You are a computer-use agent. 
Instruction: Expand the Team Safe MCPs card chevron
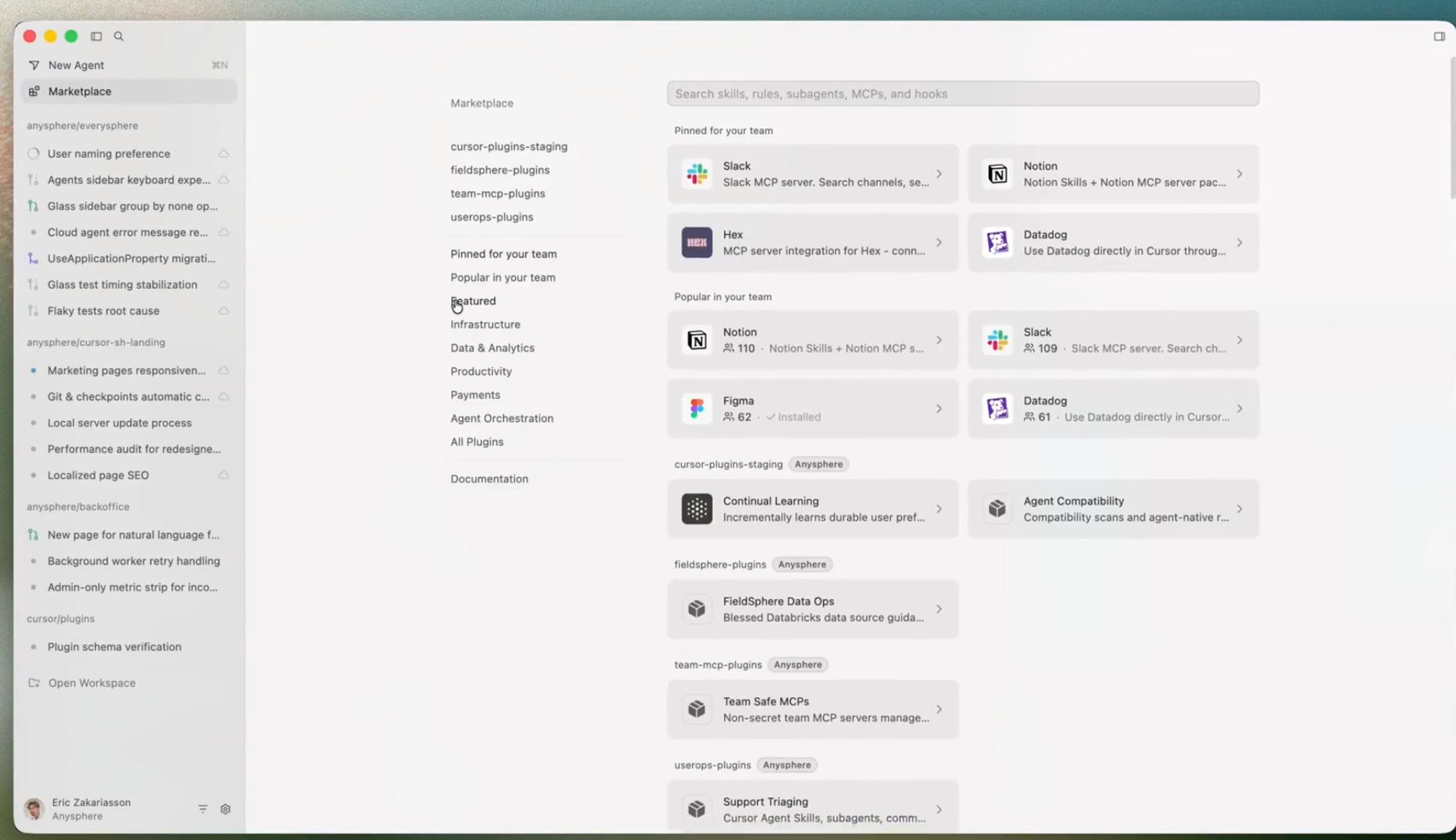(939, 709)
